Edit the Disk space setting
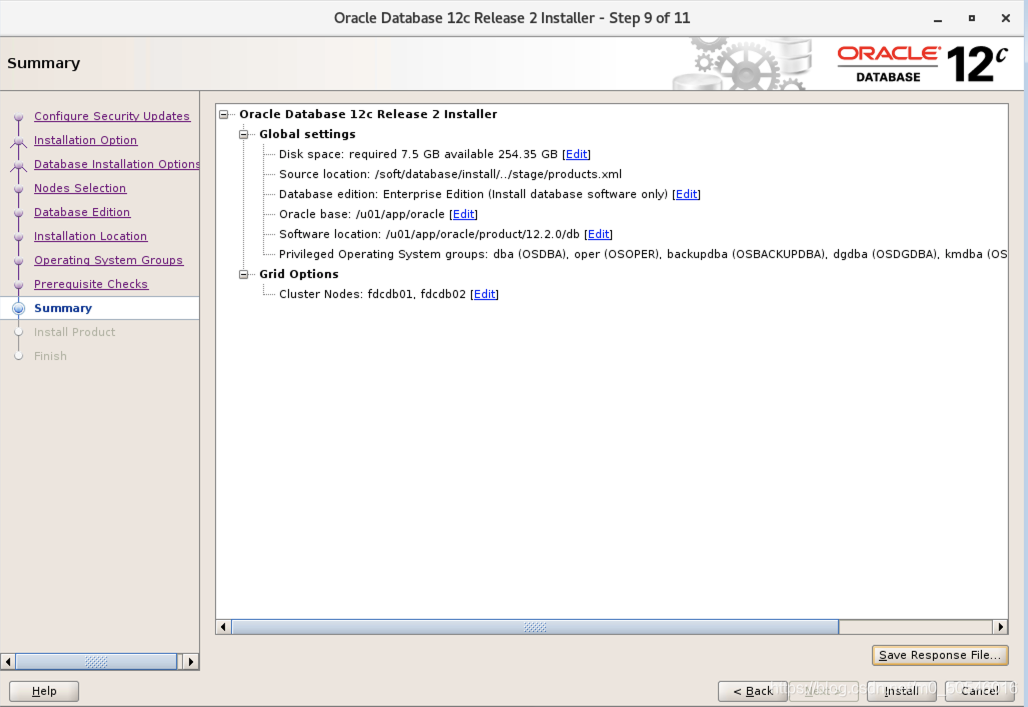The image size is (1028, 707). [x=576, y=154]
